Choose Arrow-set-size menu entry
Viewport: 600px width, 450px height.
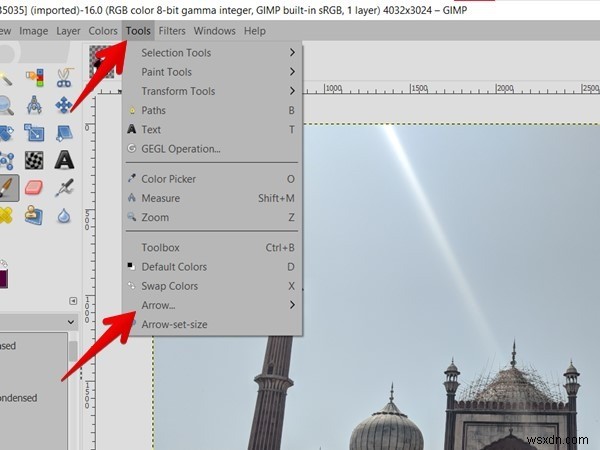[x=212, y=324]
